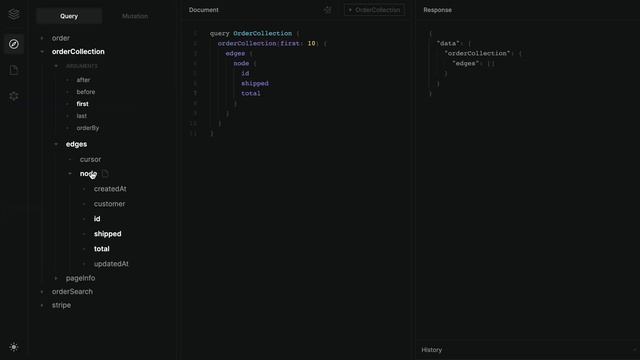Enable the after argument

pos(83,80)
